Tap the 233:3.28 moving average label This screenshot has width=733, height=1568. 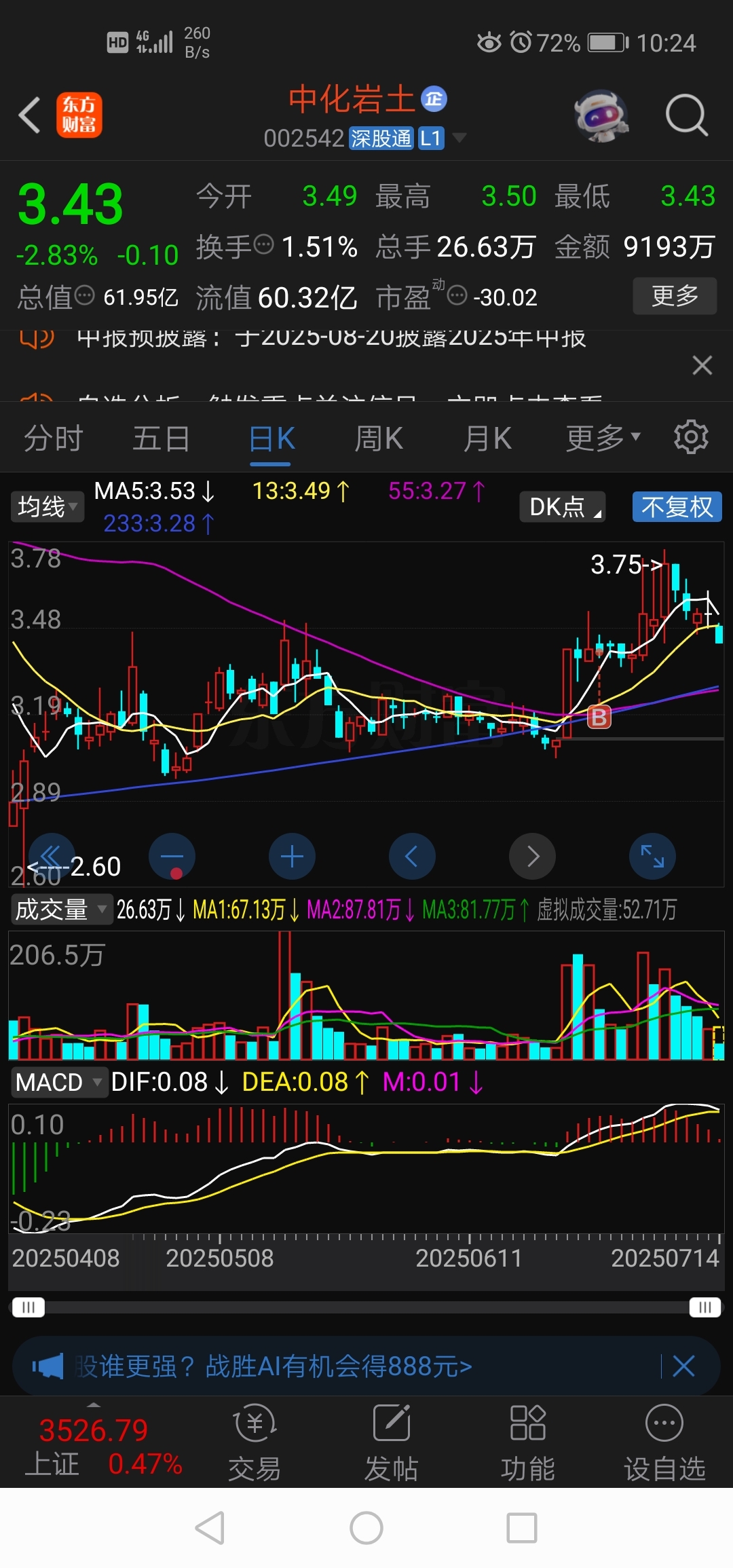point(159,523)
